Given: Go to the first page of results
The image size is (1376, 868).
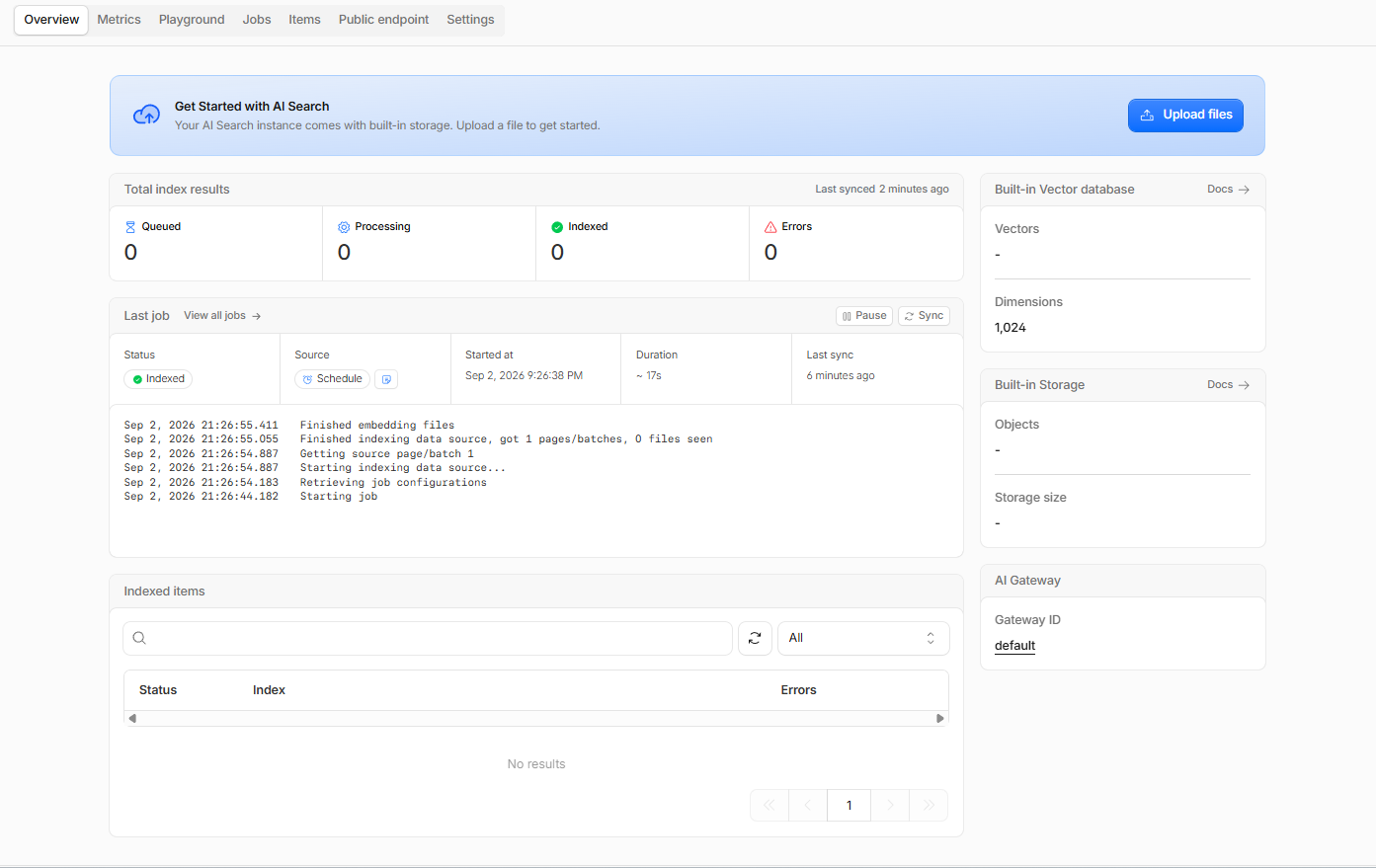Looking at the screenshot, I should (x=769, y=805).
